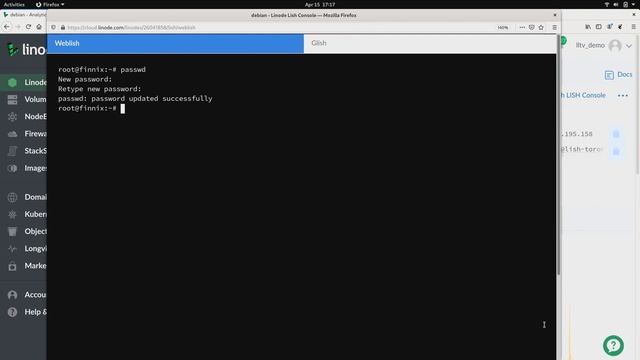
Task: Open main Firefox window hamburger menu
Action: tap(633, 27)
